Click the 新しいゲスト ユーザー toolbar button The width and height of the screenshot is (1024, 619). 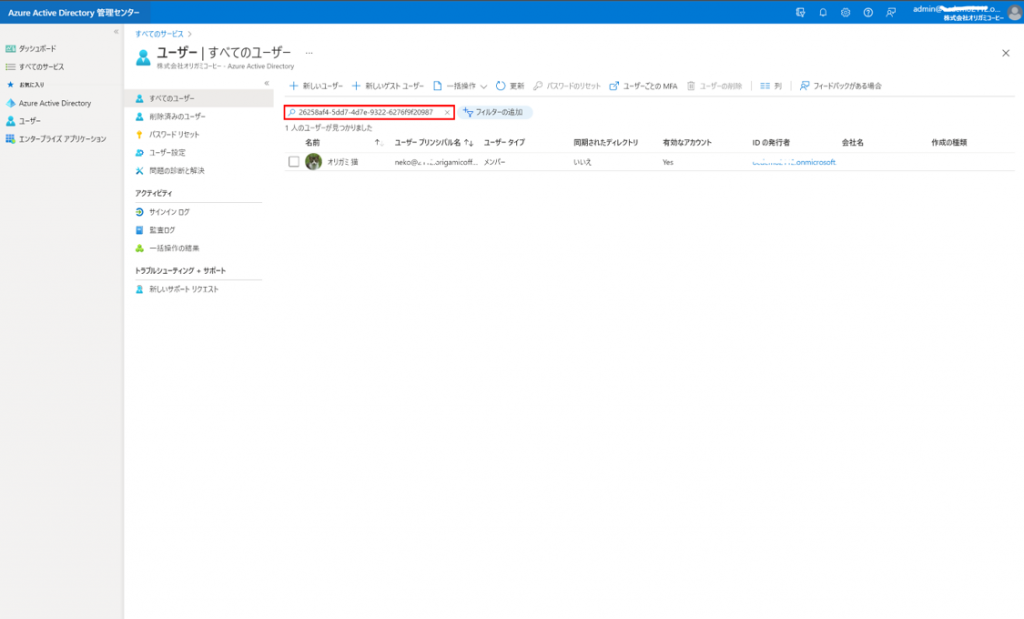click(388, 86)
